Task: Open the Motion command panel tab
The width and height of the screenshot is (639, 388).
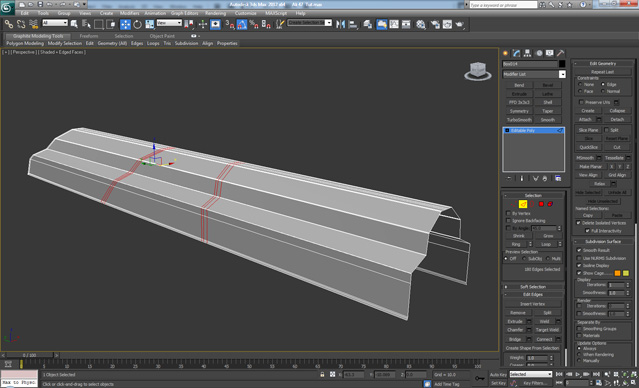Action: (539, 53)
